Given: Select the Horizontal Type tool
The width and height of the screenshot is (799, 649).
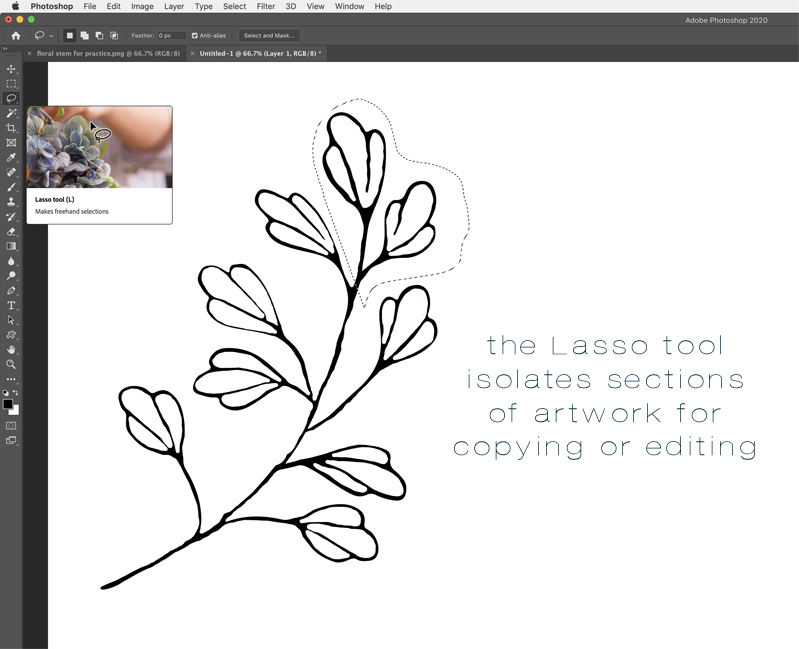Looking at the screenshot, I should tap(12, 305).
